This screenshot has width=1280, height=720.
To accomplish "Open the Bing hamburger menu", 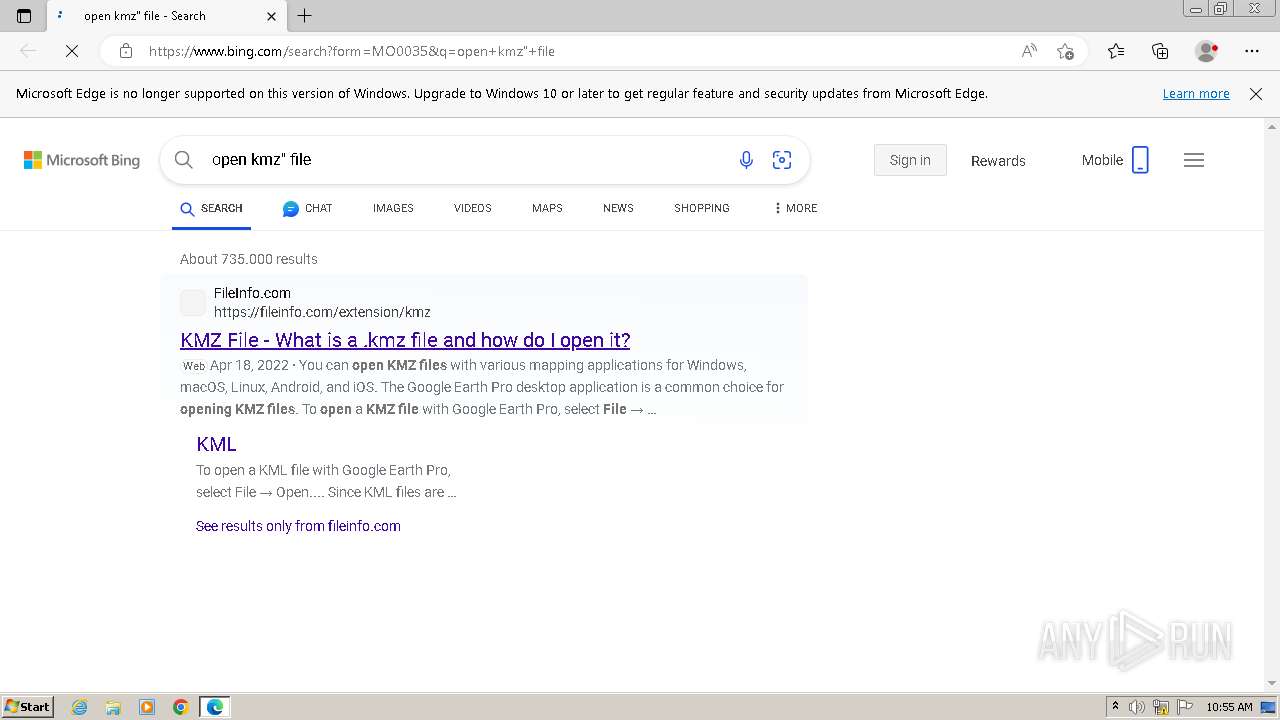I will pos(1194,160).
